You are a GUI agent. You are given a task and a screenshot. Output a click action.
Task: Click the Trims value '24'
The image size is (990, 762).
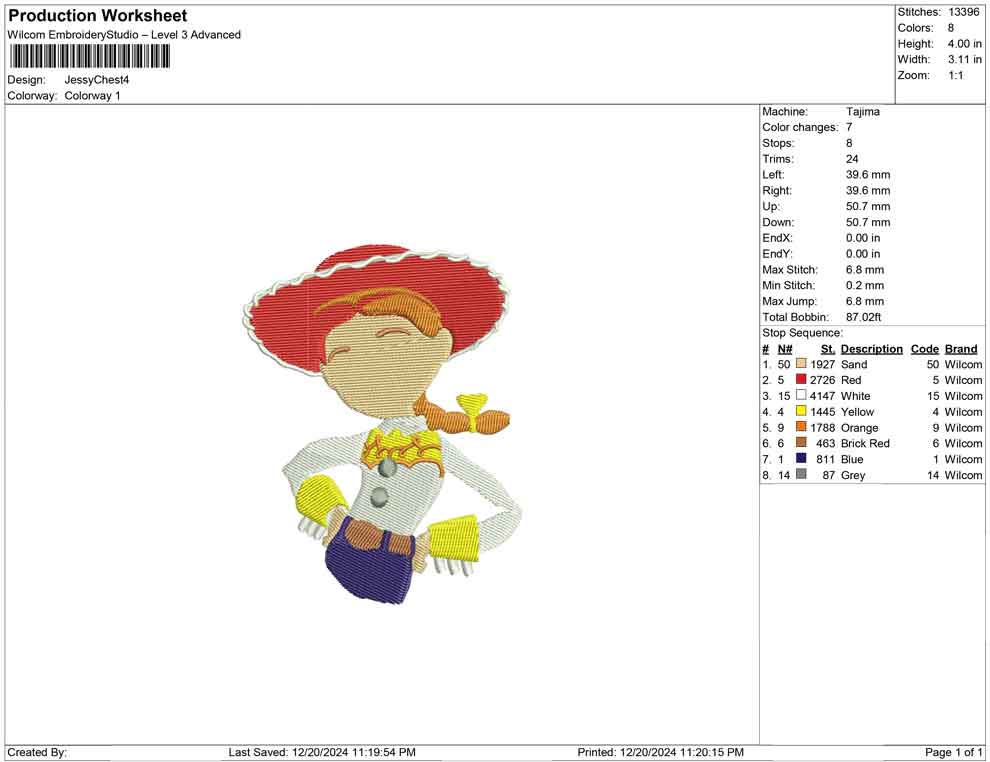(852, 159)
